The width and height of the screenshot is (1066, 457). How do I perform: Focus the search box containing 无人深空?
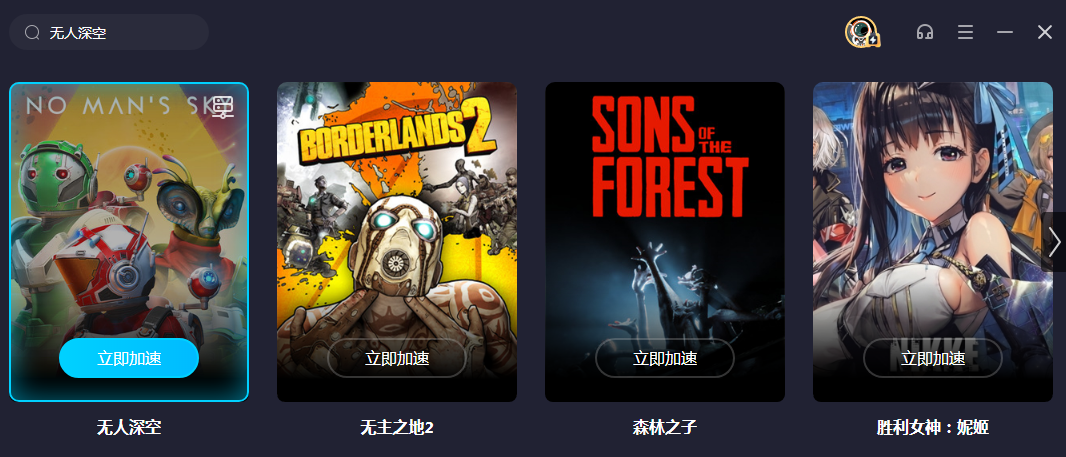click(109, 32)
